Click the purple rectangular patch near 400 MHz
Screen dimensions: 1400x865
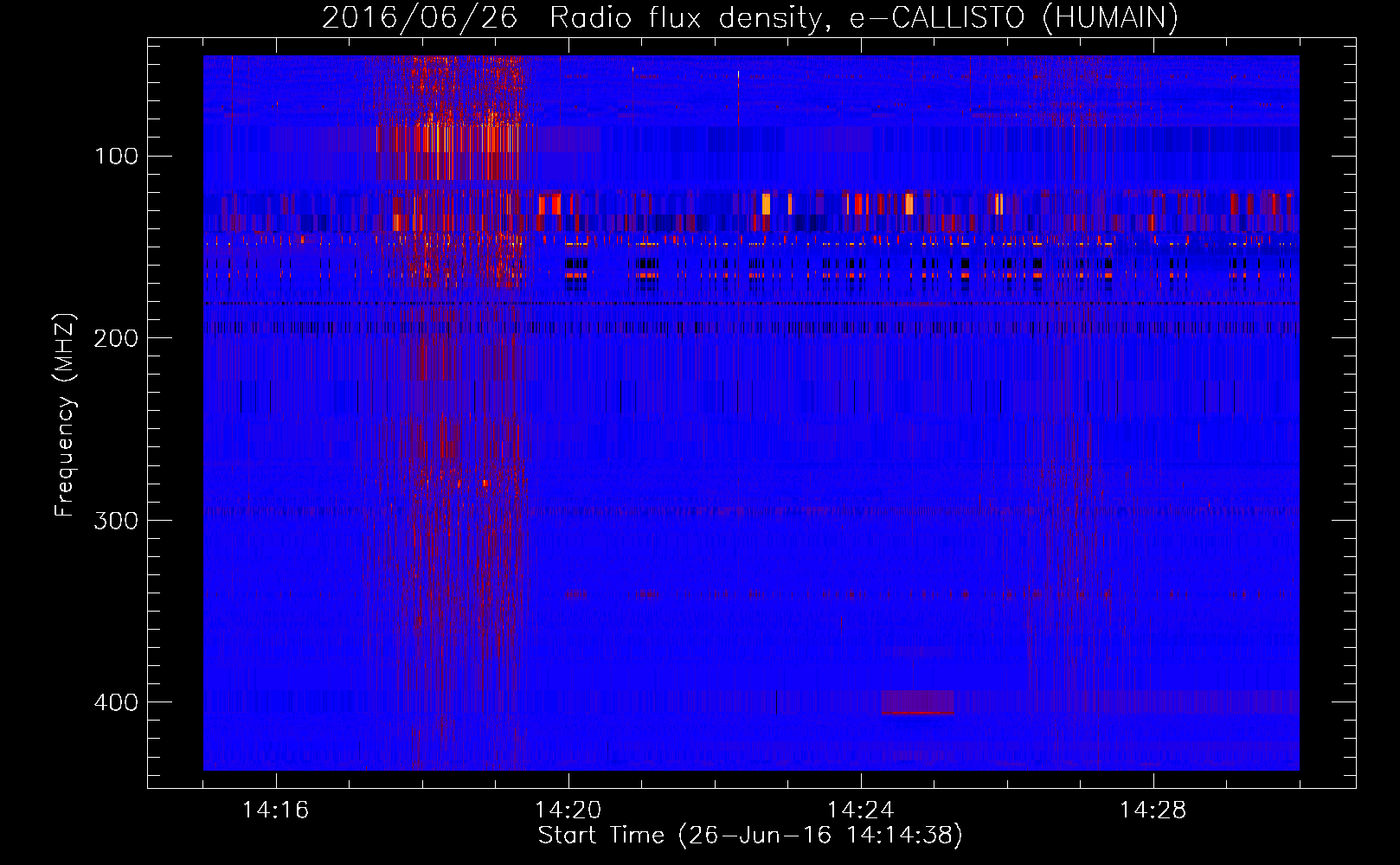(918, 702)
